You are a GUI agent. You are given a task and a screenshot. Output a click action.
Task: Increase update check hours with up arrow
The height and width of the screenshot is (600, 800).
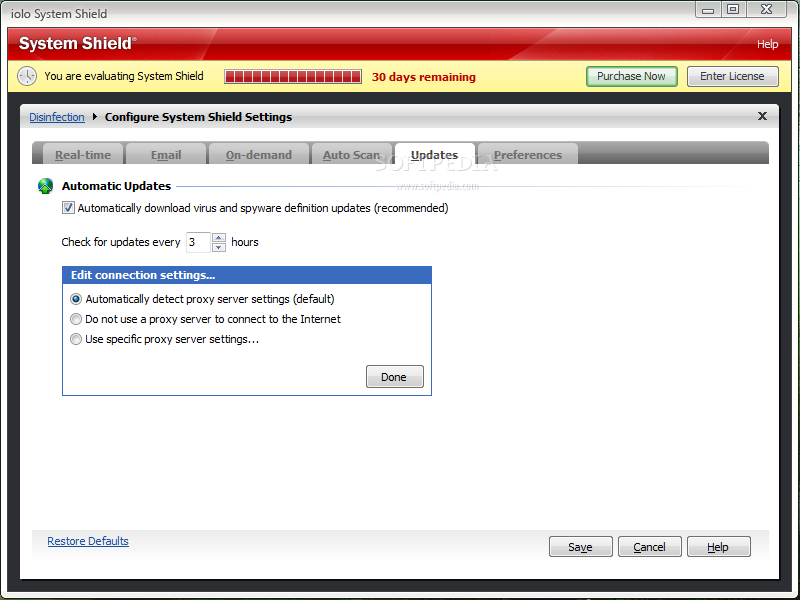(219, 237)
